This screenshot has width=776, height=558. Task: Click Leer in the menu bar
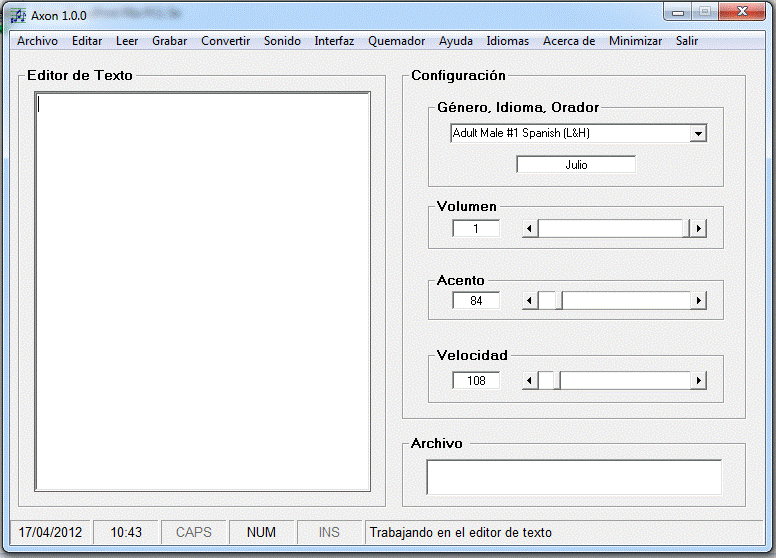[x=127, y=41]
